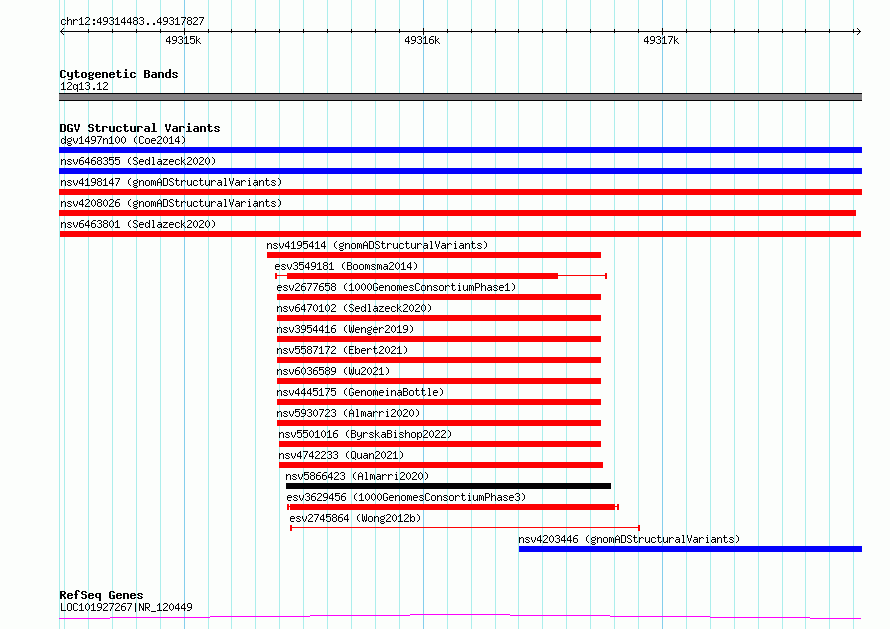Select variant label dgv1497n100 (Coe2014)

coord(123,140)
